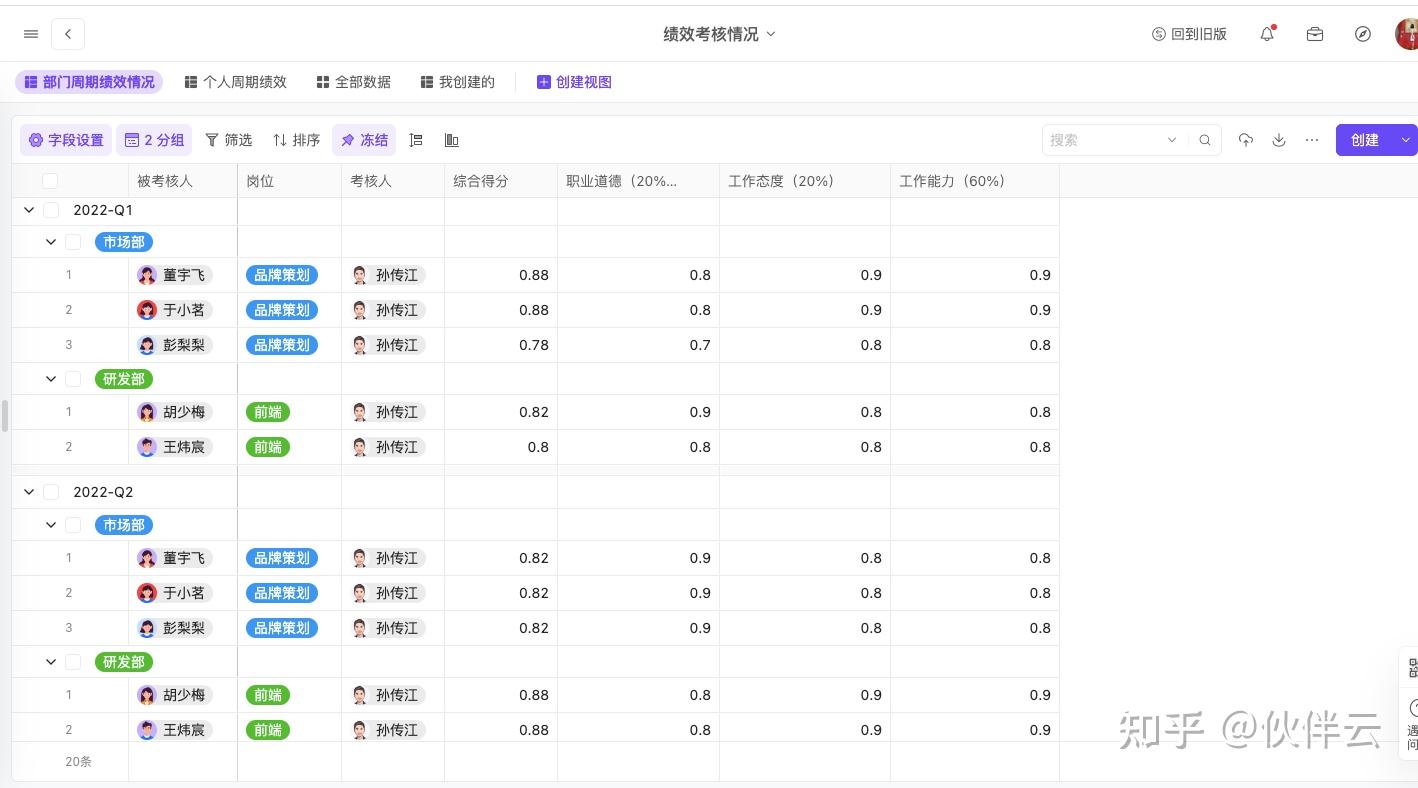Collapse 市场部 under 2022-Q2
1418x788 pixels.
click(x=51, y=525)
